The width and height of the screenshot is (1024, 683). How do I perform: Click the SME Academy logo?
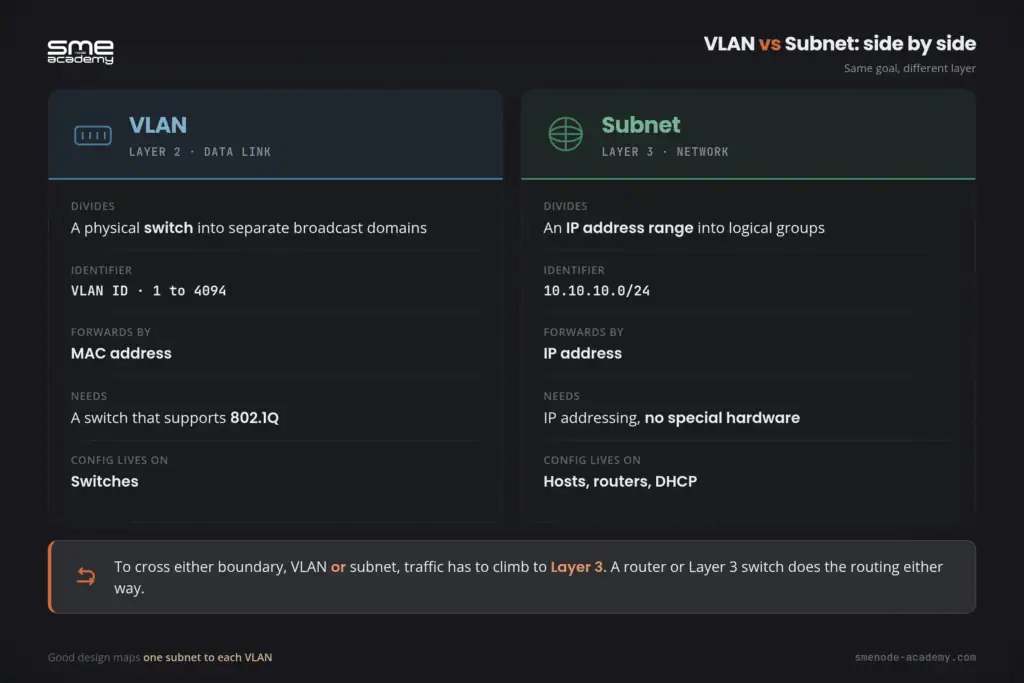(x=80, y=52)
